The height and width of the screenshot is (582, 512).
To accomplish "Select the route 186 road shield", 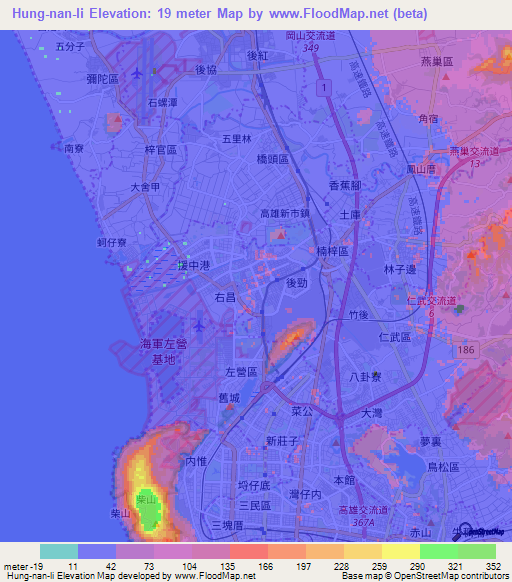I will 466,350.
